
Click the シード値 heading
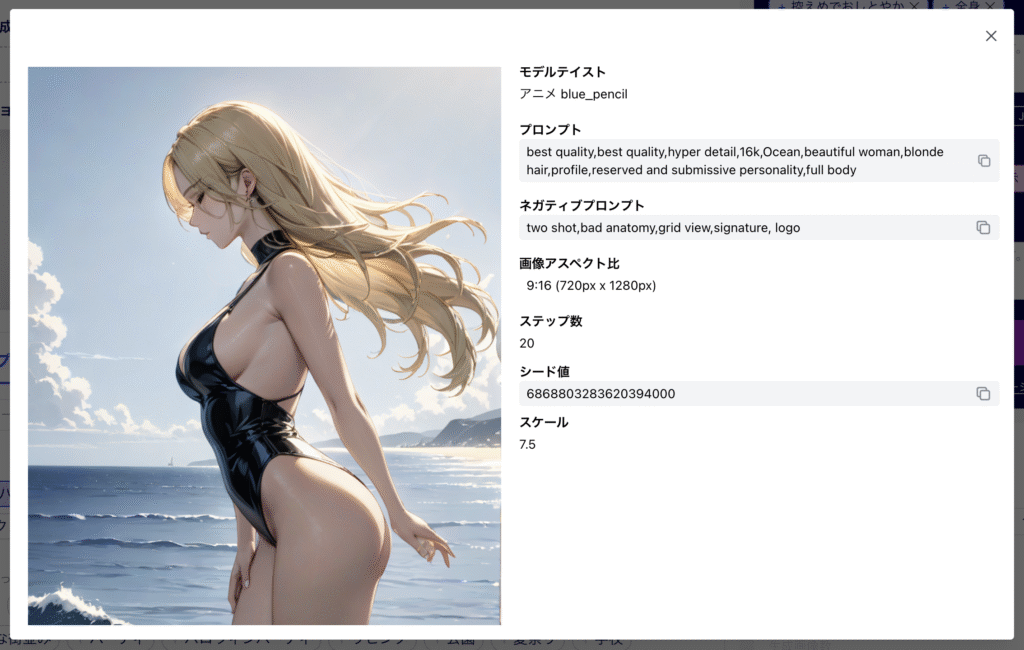pos(544,372)
